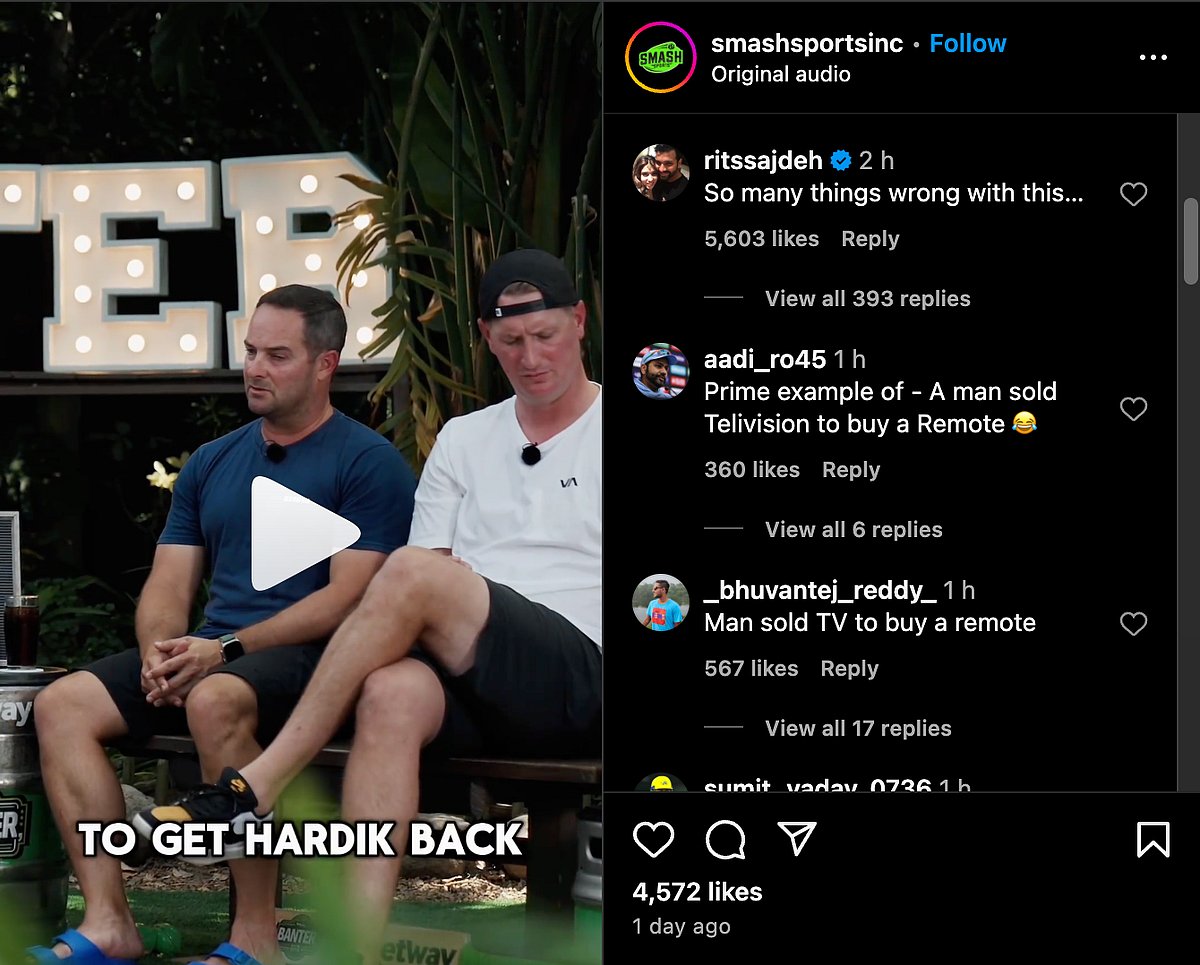Open comment bubble icon below comments
The image size is (1200, 965).
click(725, 840)
